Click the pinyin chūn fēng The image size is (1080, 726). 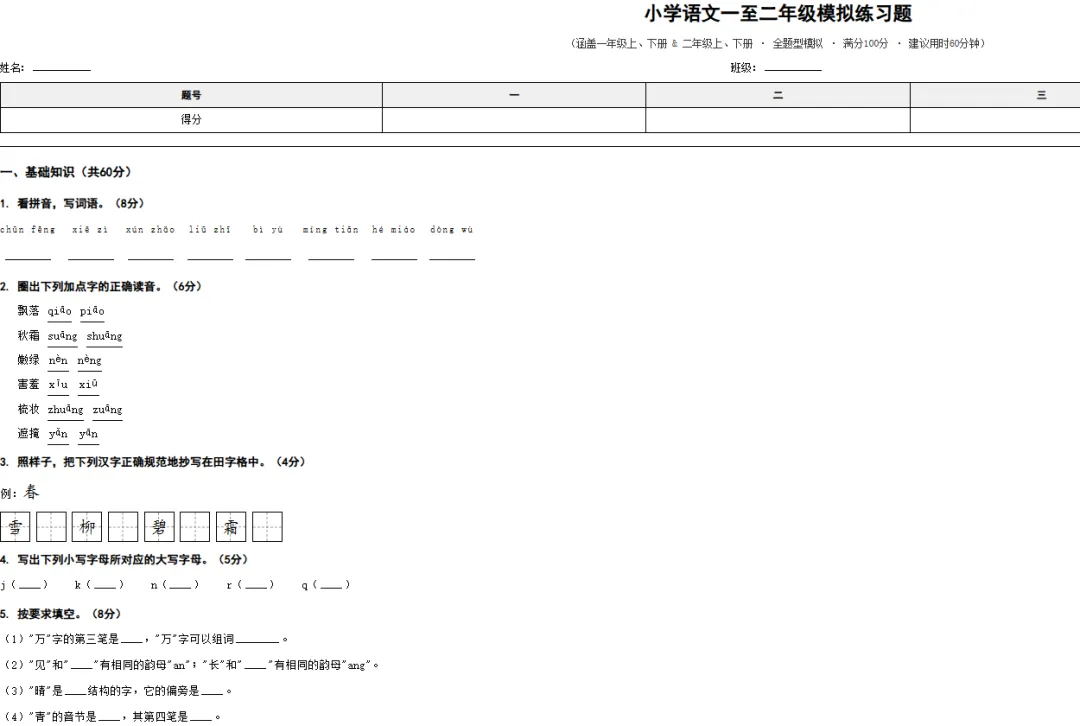pyautogui.click(x=28, y=229)
